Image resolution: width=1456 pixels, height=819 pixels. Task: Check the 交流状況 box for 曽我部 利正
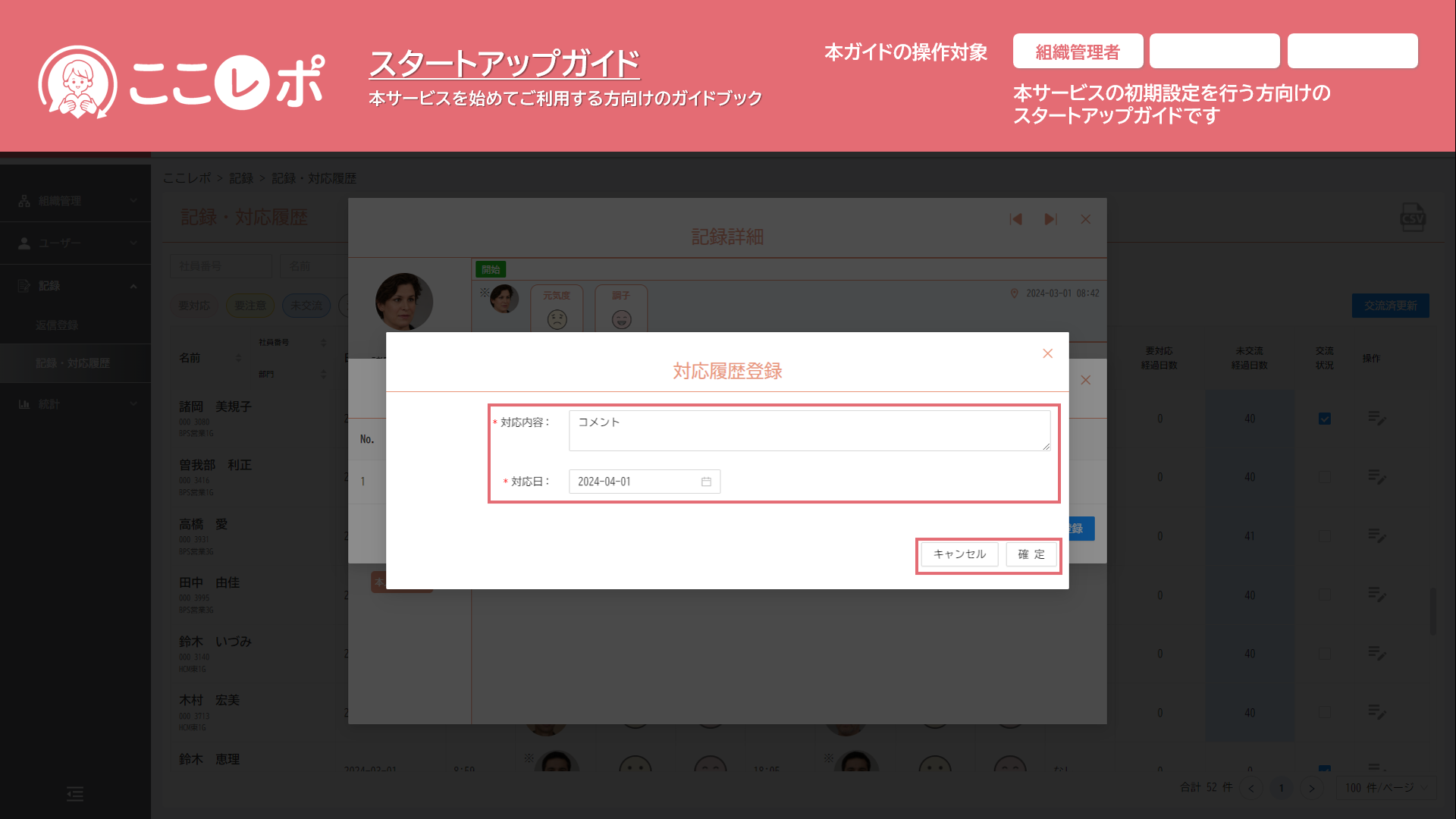[x=1325, y=477]
